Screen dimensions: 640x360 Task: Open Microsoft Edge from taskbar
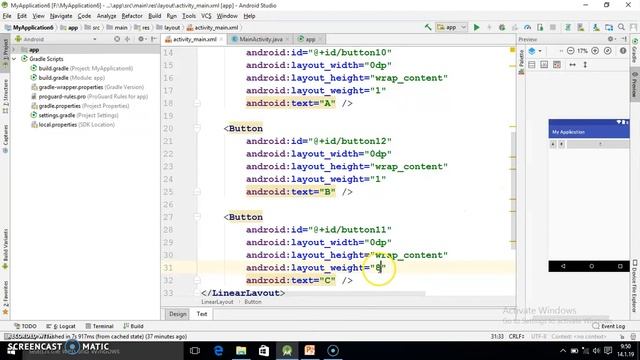coord(218,351)
